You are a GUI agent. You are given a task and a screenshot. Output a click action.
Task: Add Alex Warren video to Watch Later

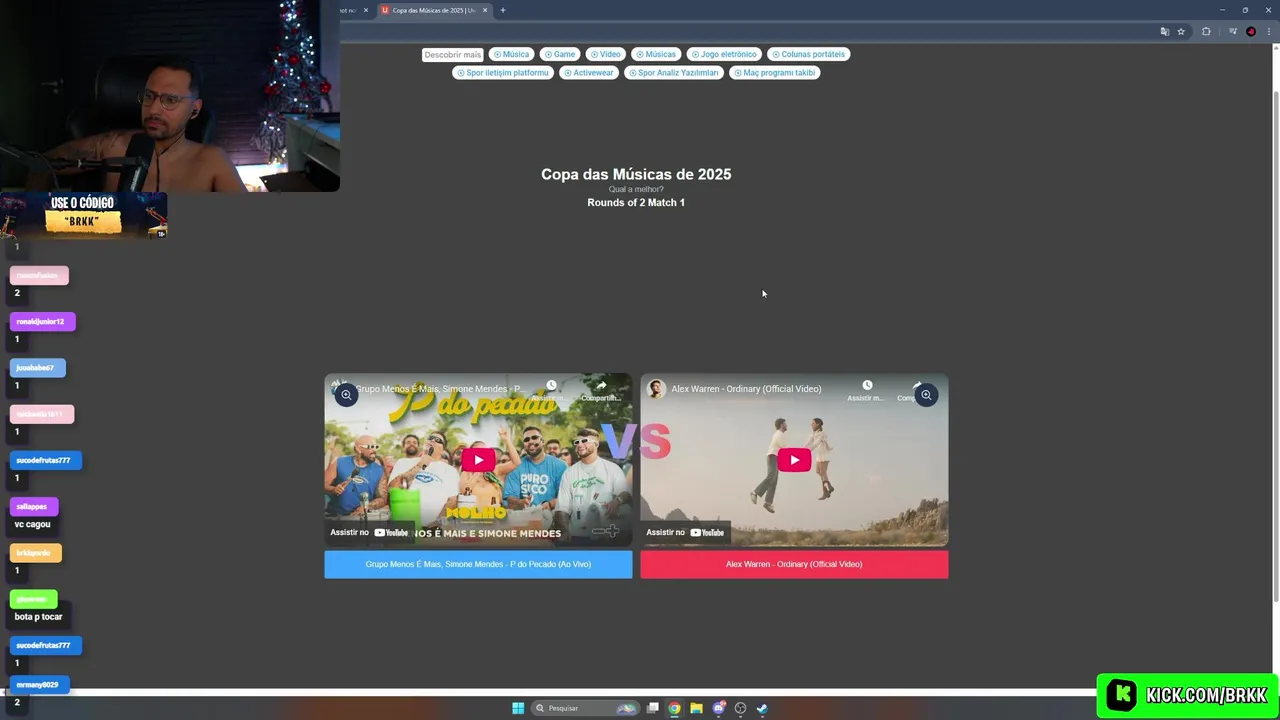(x=867, y=389)
